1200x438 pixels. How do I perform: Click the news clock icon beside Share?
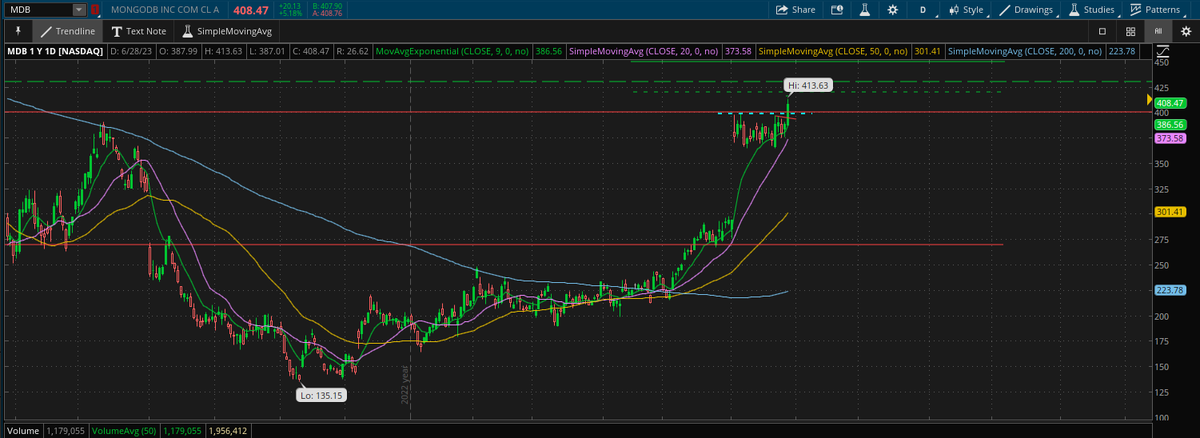tap(836, 9)
